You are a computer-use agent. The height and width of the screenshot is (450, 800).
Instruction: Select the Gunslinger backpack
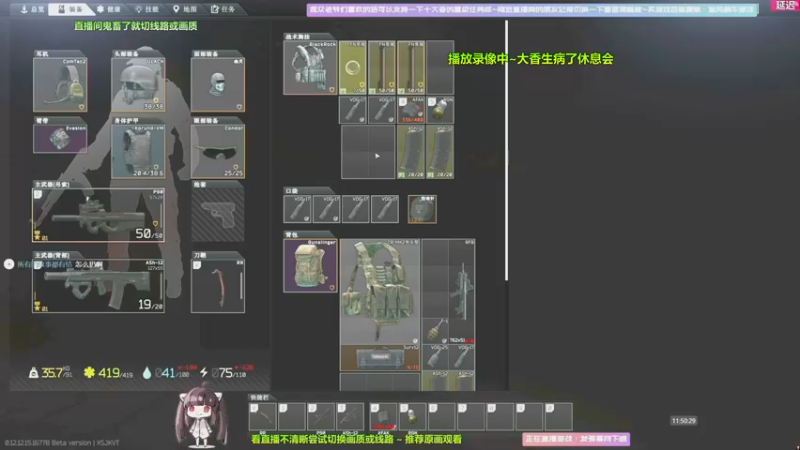pyautogui.click(x=310, y=266)
